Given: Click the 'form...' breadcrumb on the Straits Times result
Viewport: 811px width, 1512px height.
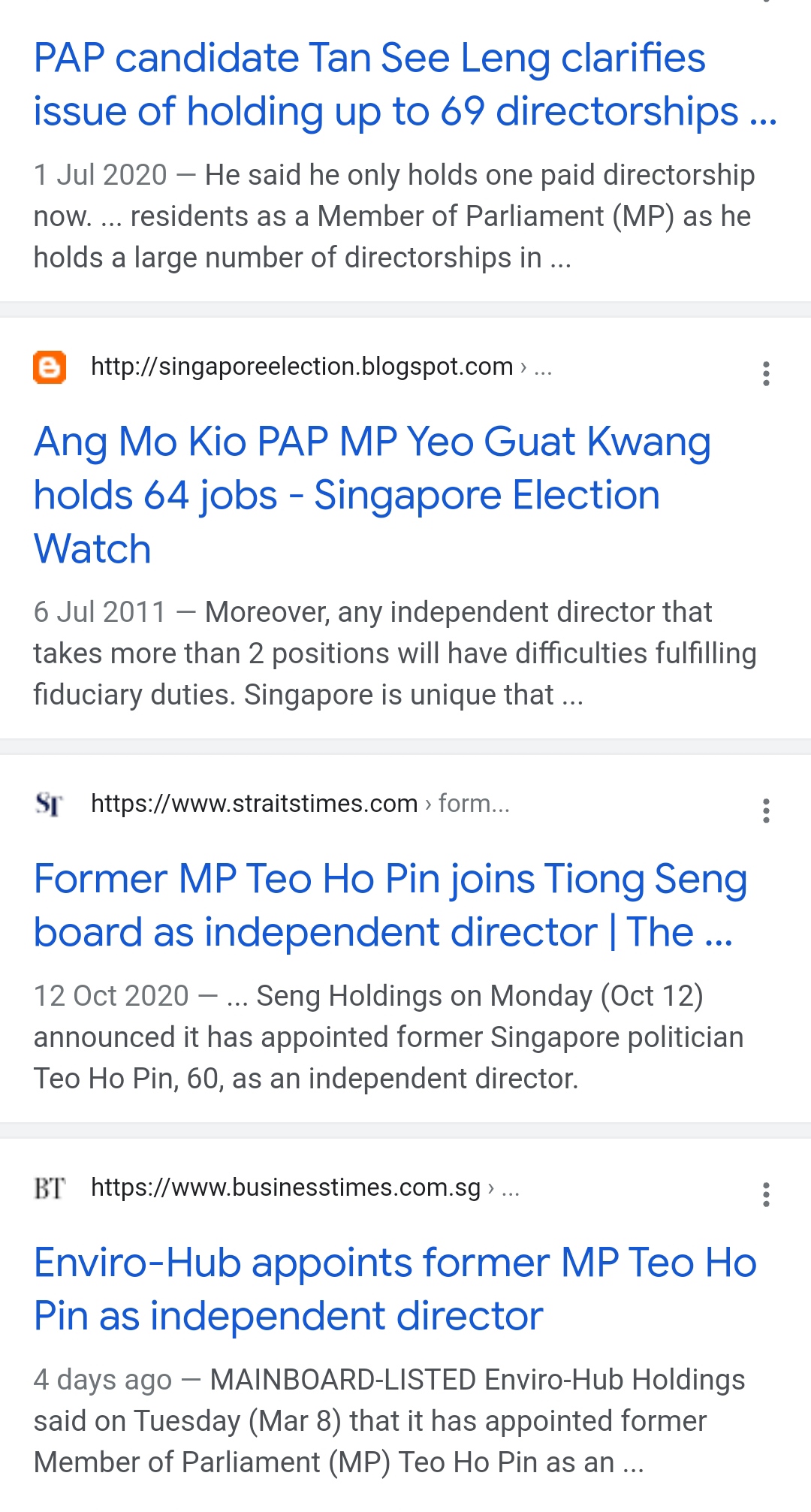Looking at the screenshot, I should tap(474, 804).
